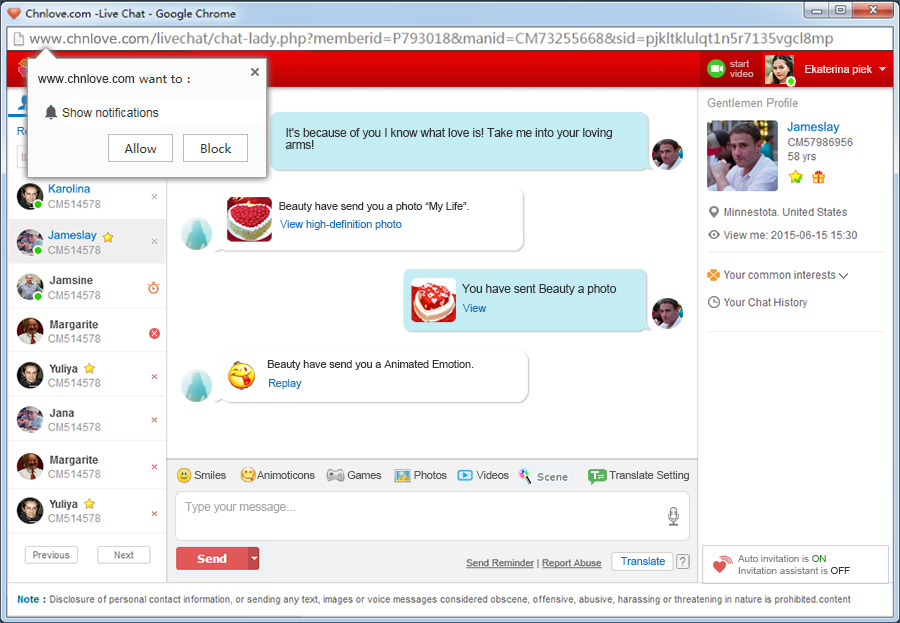Click Replay link for animated emotion

point(284,383)
